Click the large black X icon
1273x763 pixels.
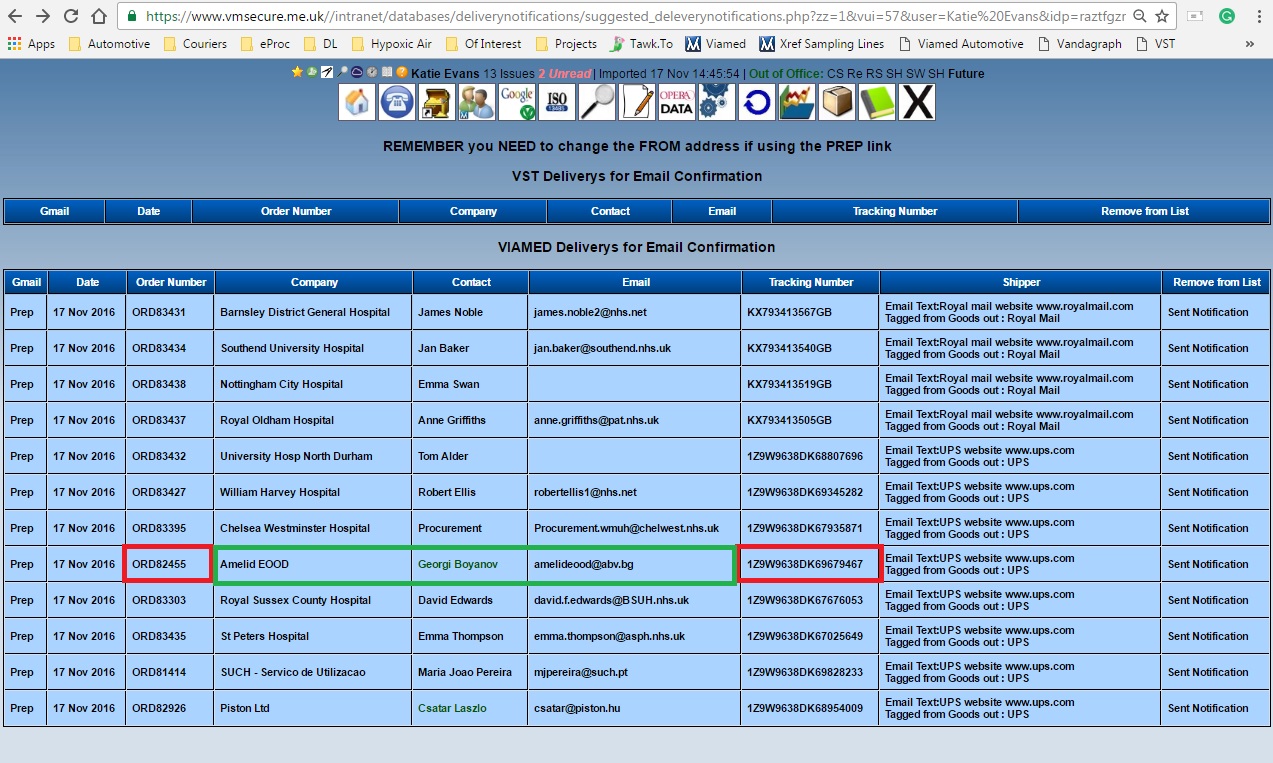point(917,102)
